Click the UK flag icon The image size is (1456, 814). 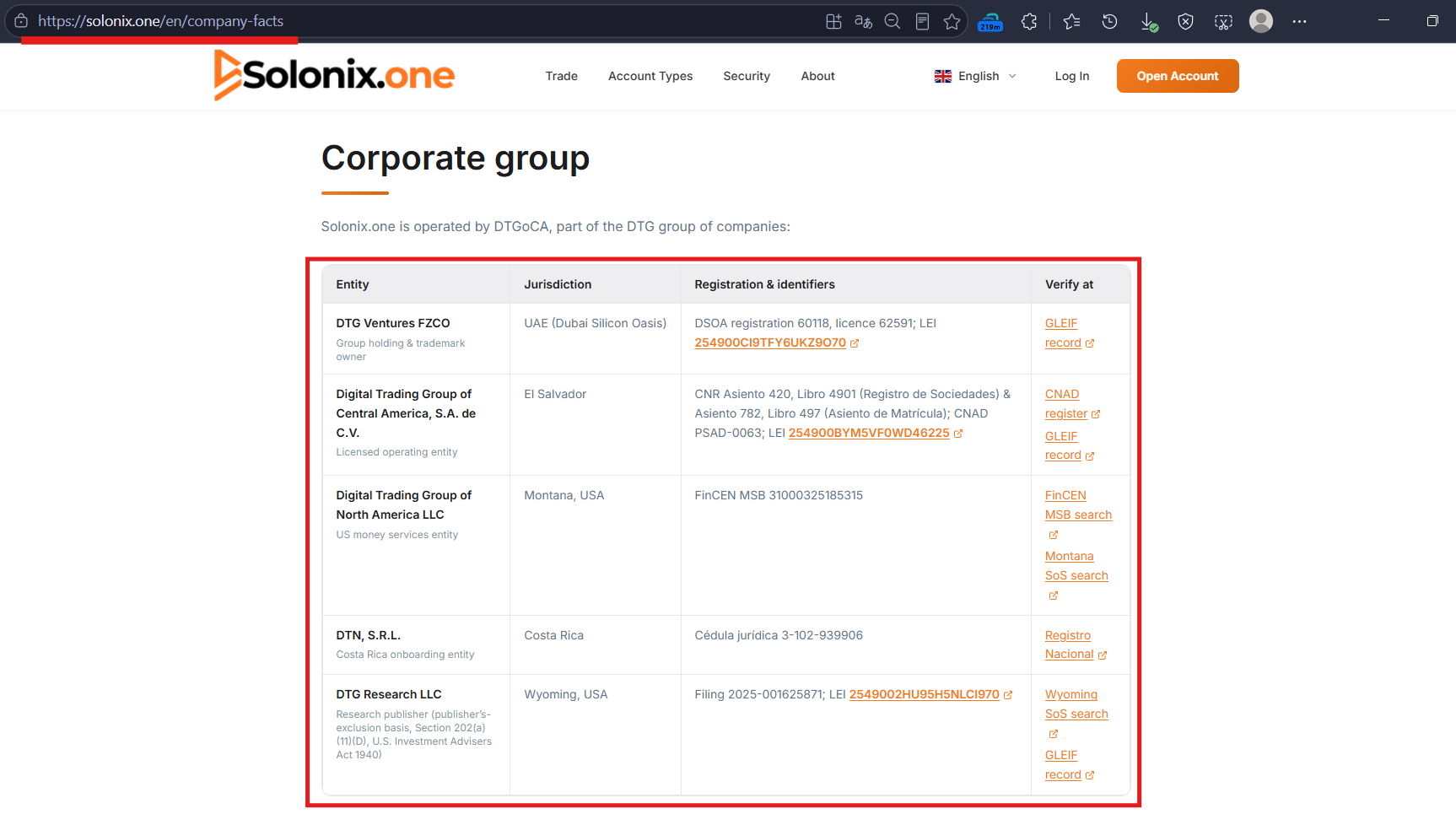point(943,76)
